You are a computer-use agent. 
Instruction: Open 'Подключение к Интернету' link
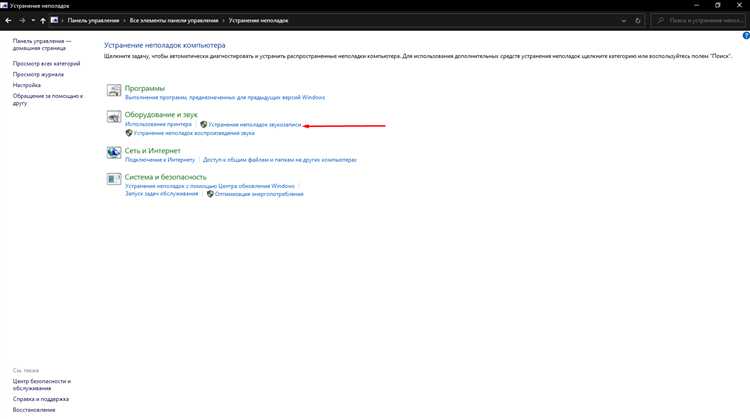pos(160,160)
